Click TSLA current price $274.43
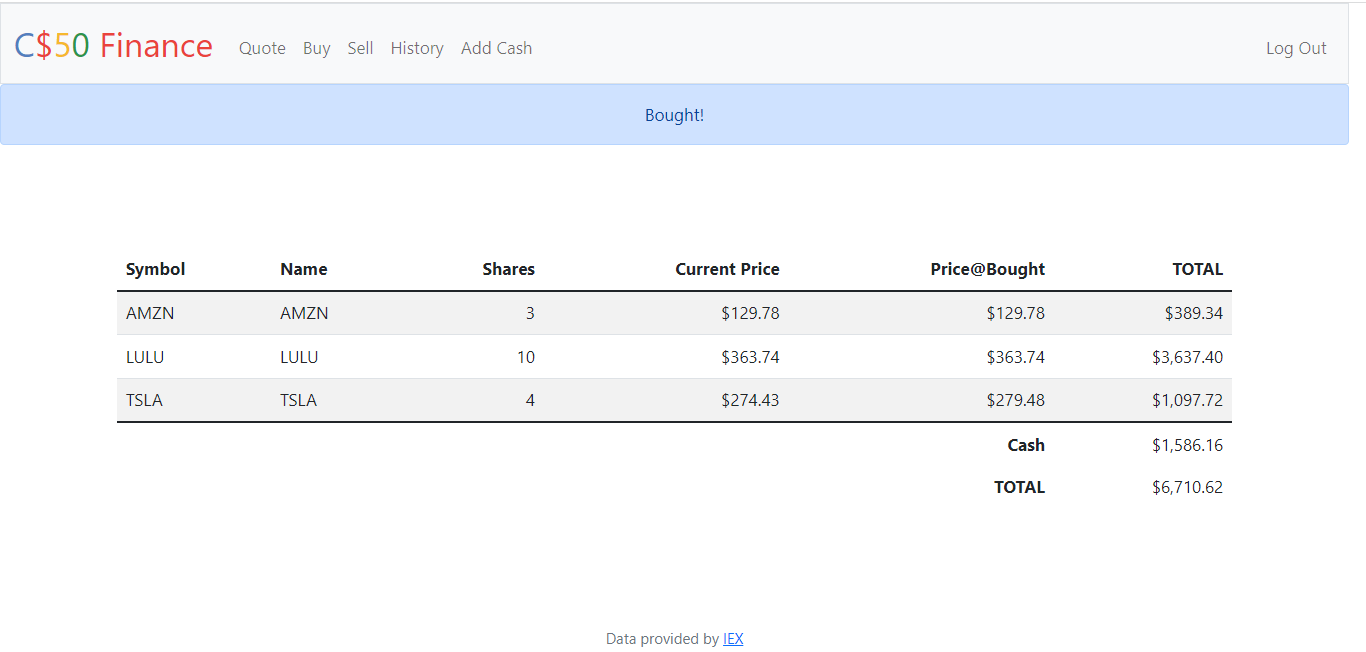 (x=750, y=400)
